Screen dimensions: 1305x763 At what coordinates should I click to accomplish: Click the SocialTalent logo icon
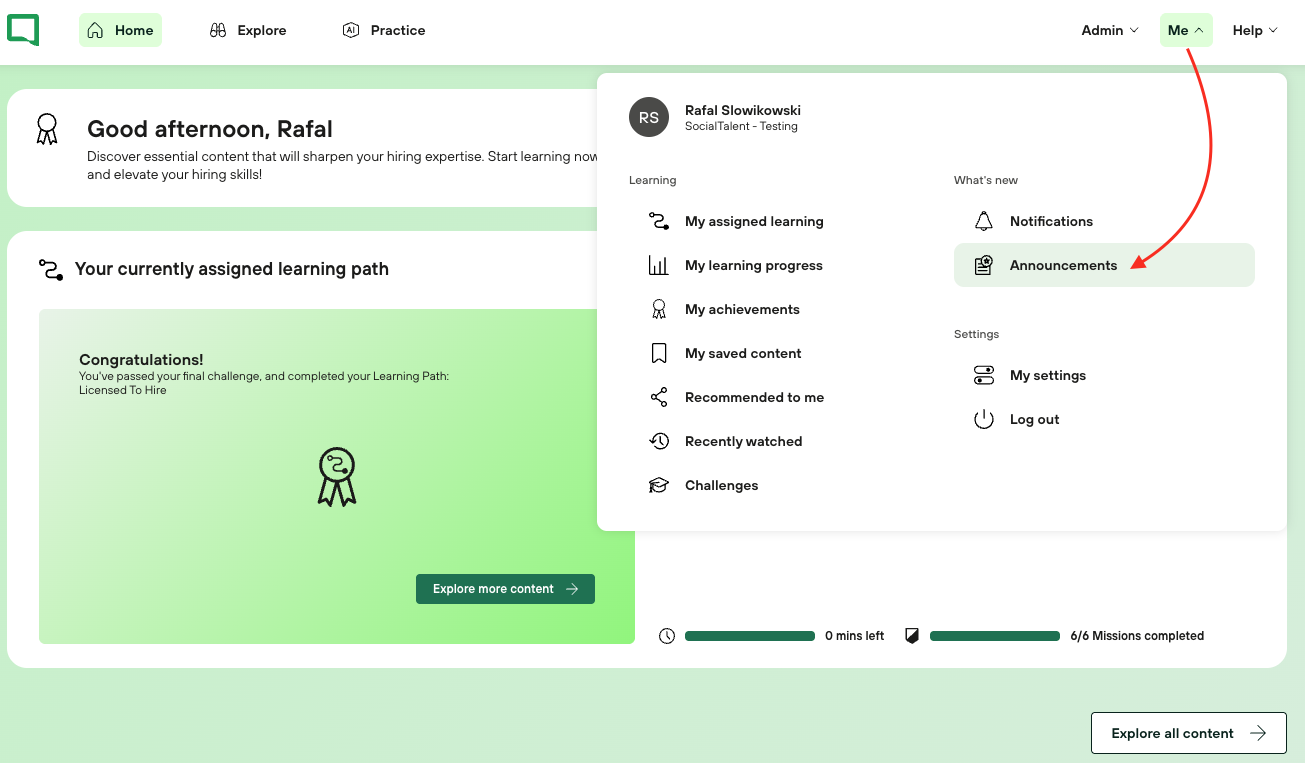tap(23, 30)
